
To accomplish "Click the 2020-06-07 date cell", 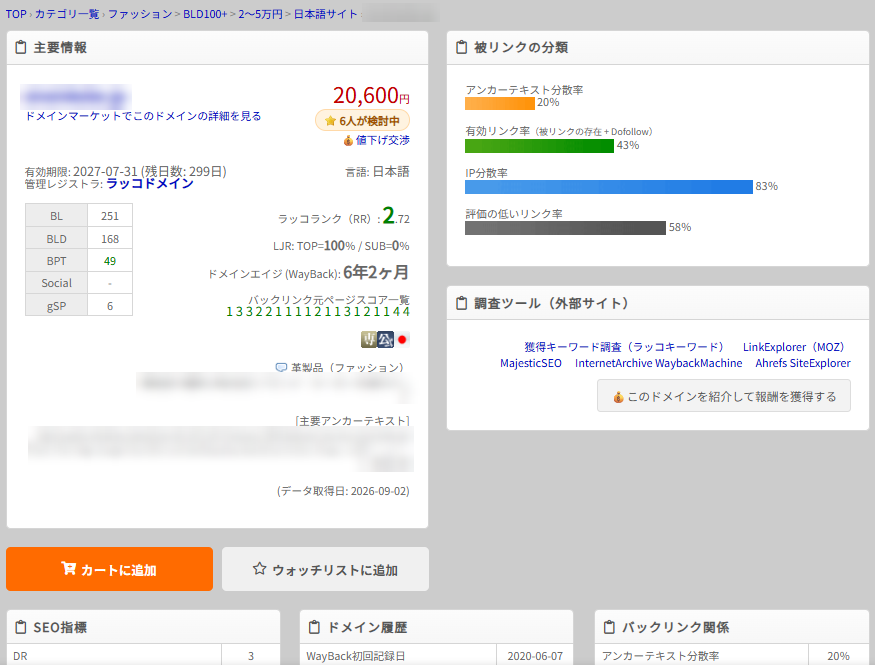I will (535, 656).
